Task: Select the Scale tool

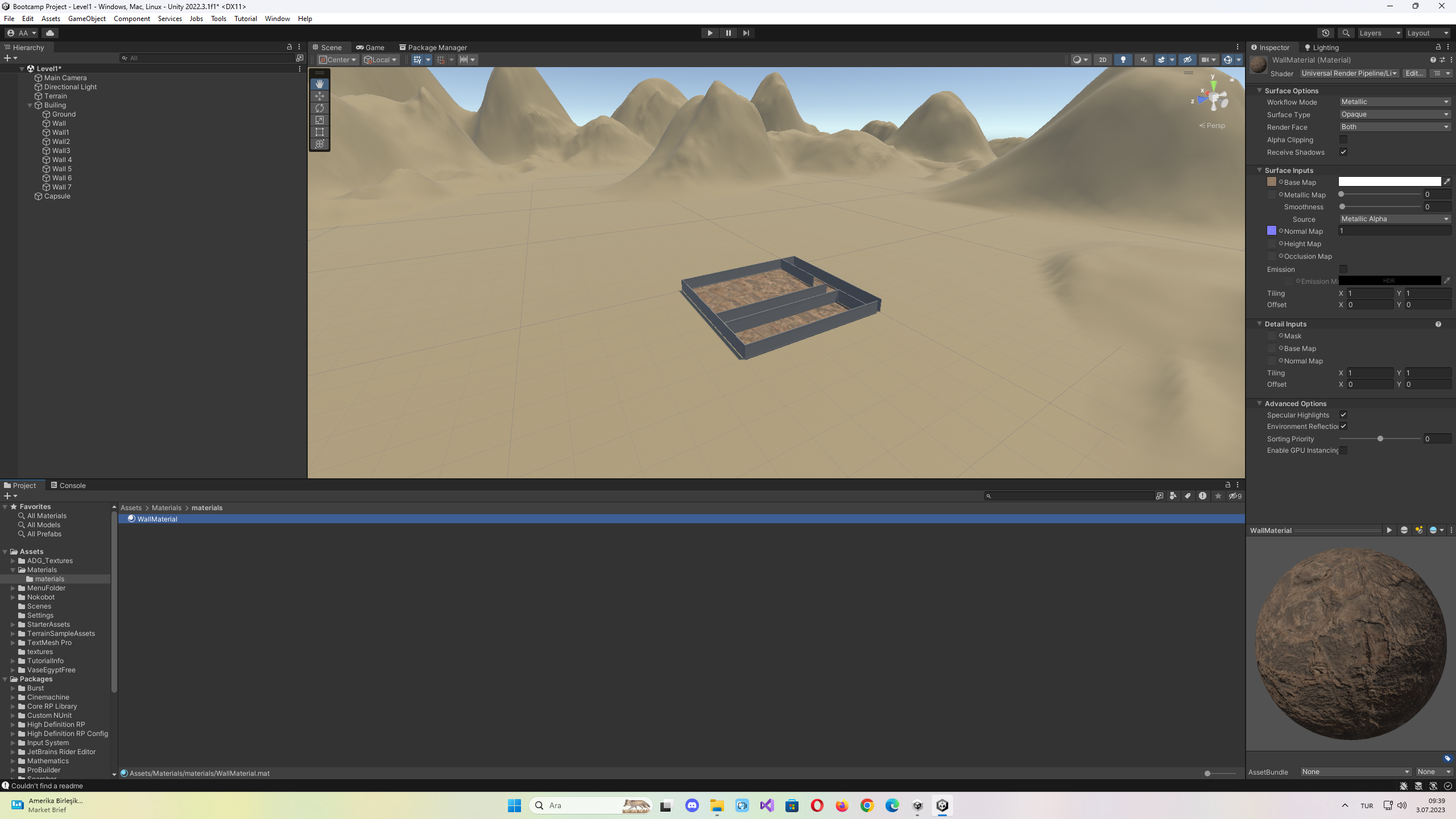Action: tap(320, 120)
